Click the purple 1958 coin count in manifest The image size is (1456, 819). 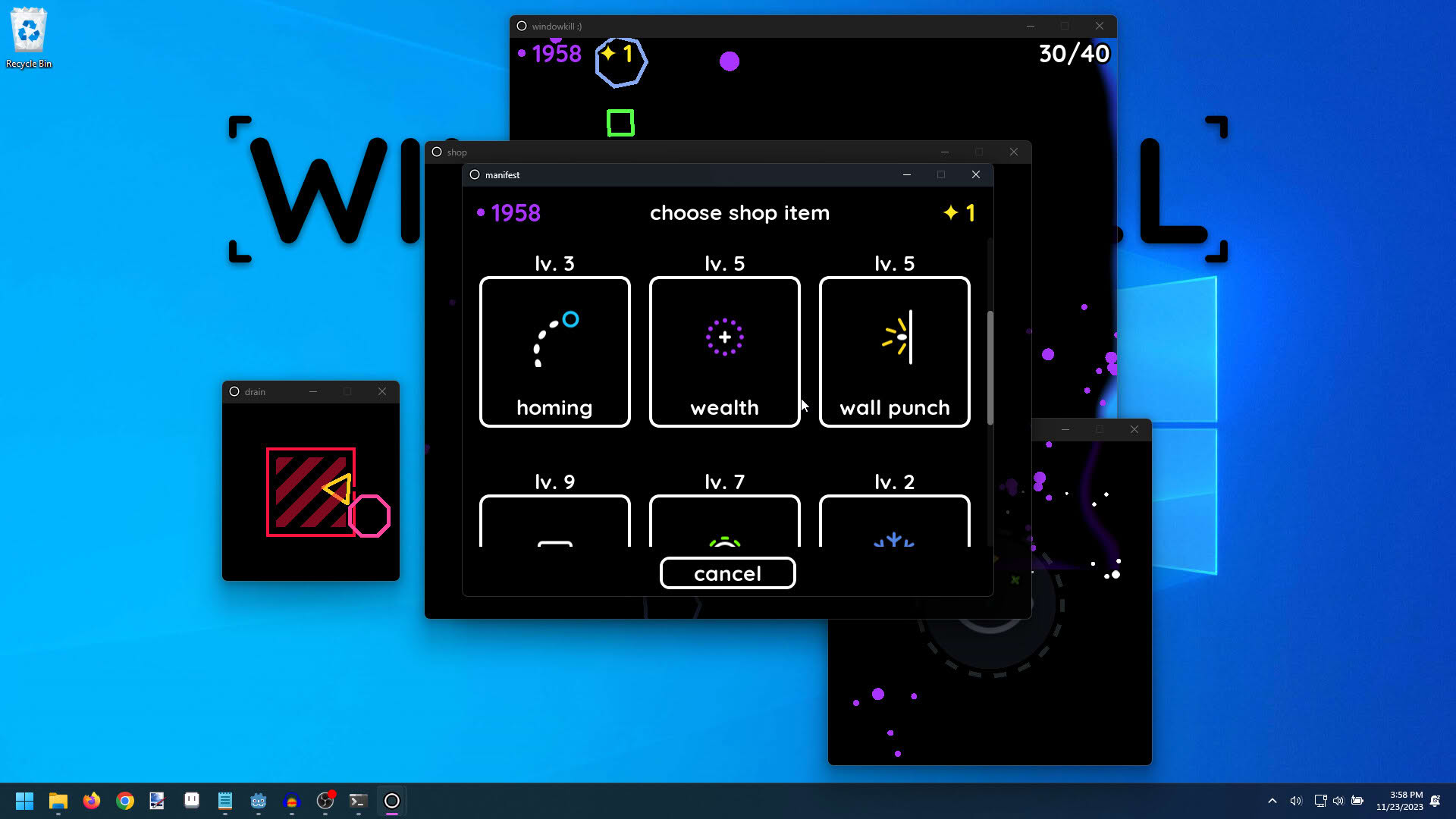tap(509, 213)
